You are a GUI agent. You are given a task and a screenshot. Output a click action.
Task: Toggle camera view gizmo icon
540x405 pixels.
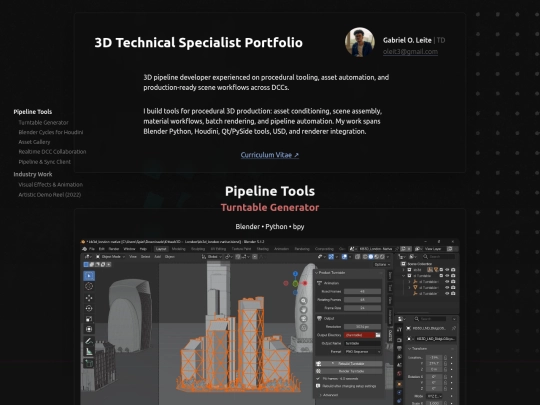[x=303, y=319]
